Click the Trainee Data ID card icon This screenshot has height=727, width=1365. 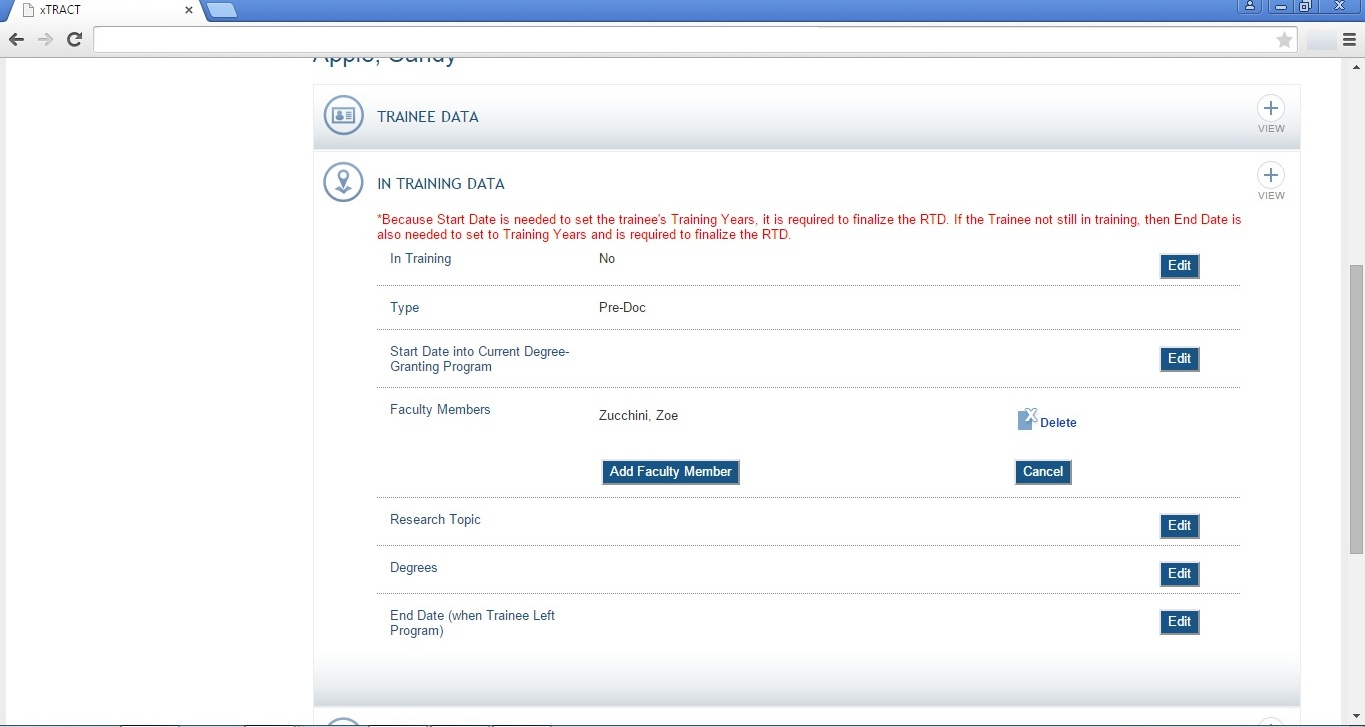click(343, 116)
